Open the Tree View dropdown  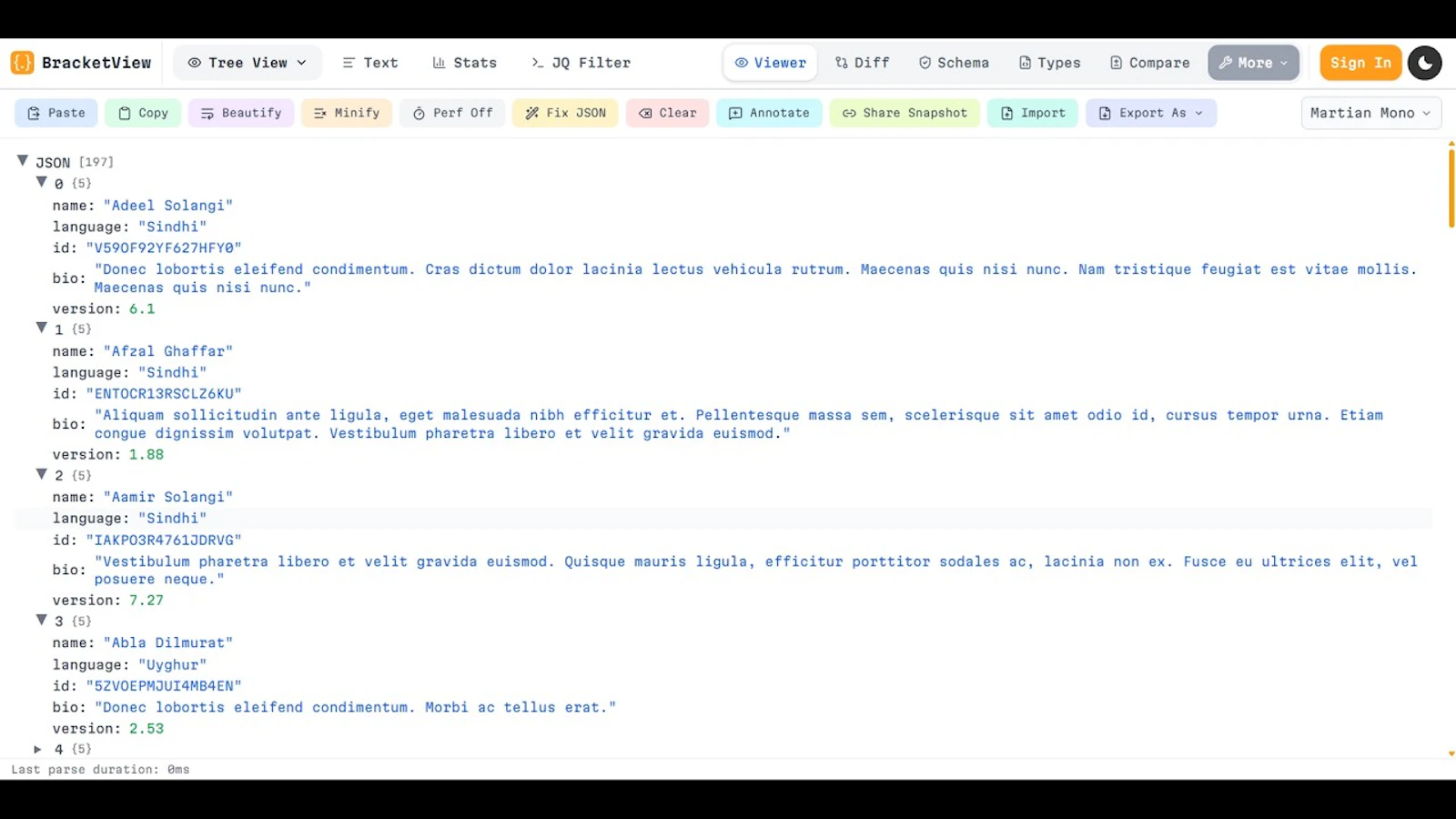pos(248,63)
